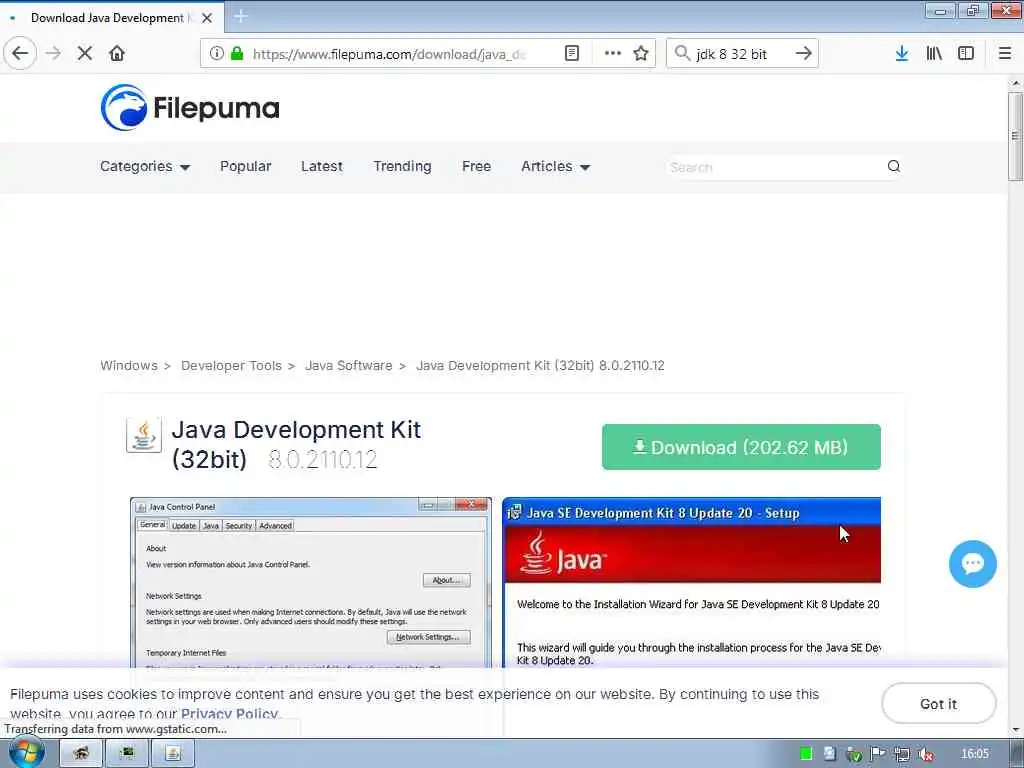Open the Firefox hamburger menu
1024x768 pixels.
point(1005,54)
